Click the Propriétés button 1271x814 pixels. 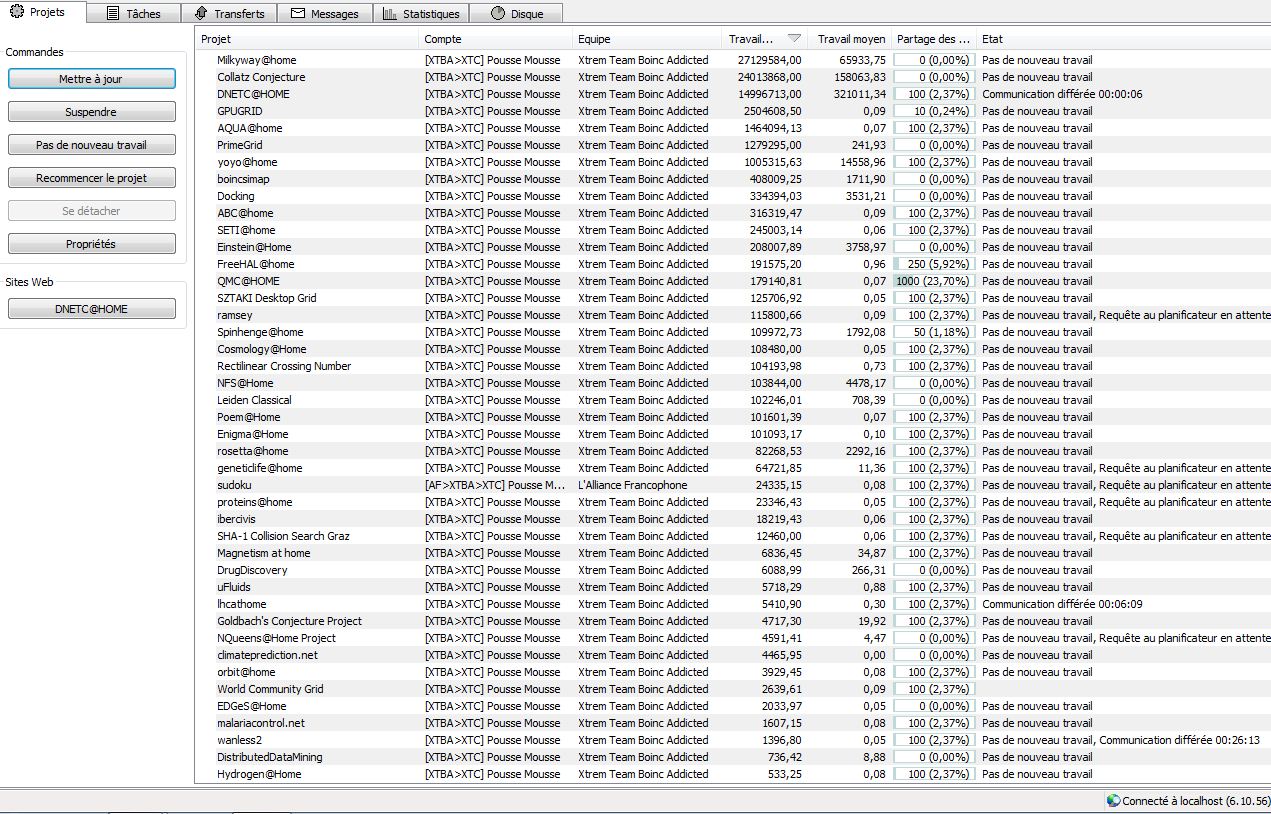pyautogui.click(x=91, y=244)
